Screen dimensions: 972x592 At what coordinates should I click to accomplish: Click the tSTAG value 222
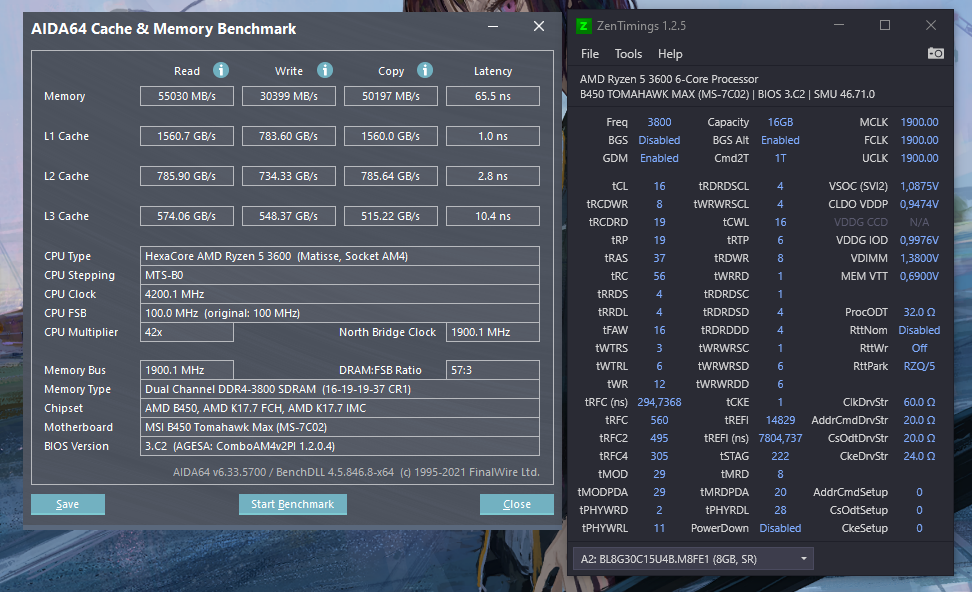pyautogui.click(x=780, y=456)
